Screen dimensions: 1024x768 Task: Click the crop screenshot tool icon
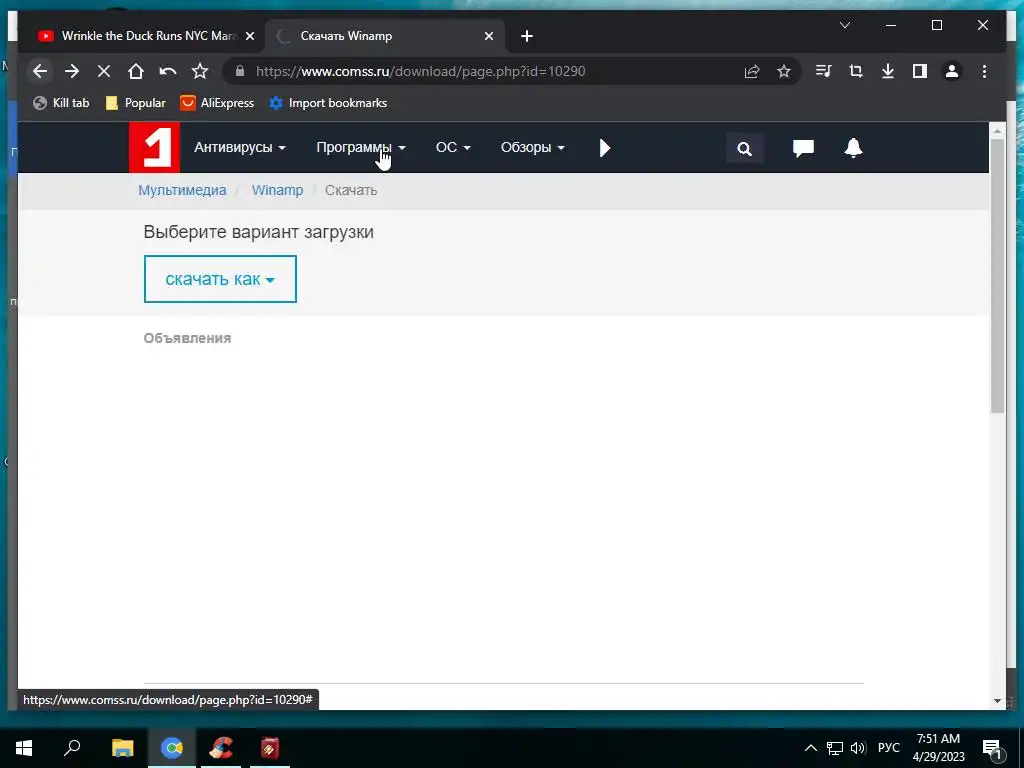click(856, 71)
